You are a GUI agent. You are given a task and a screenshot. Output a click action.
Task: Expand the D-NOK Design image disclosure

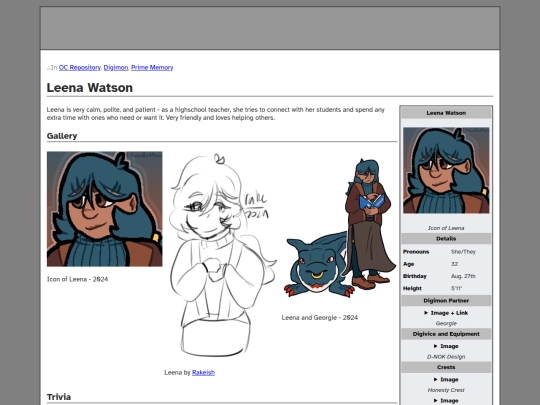446,346
